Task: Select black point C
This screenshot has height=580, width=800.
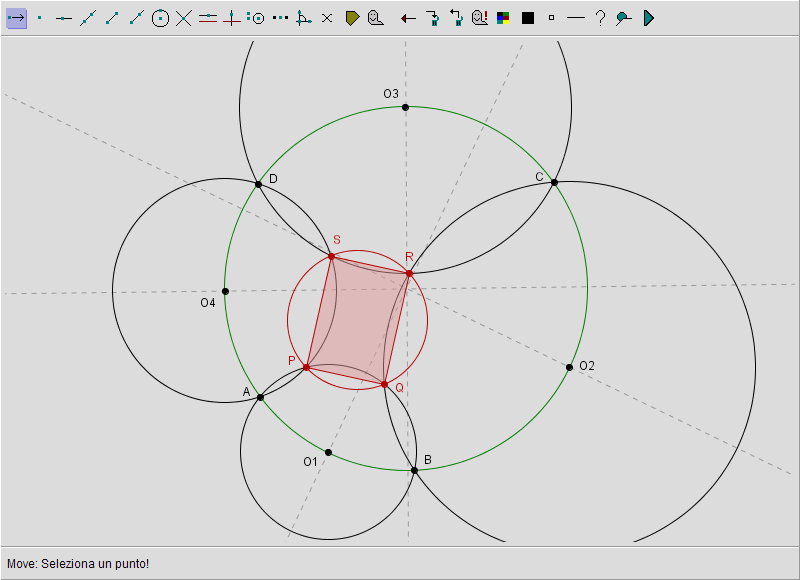Action: (555, 182)
